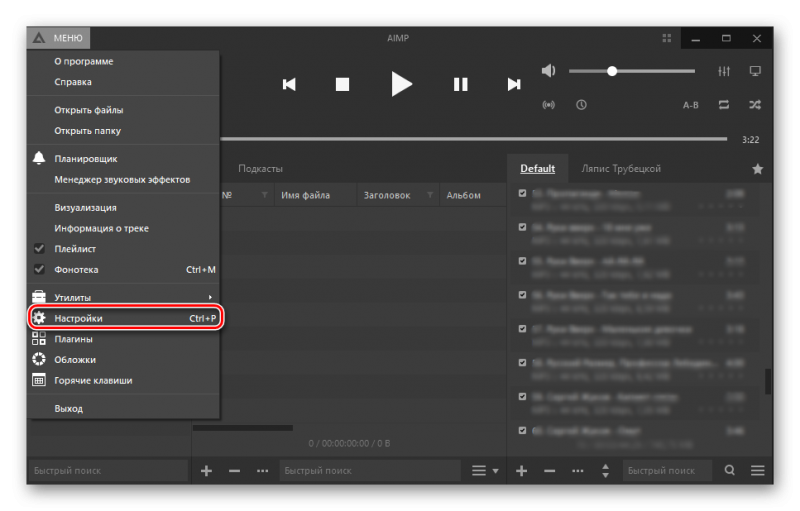Viewport: 800px width, 511px height.
Task: Toggle repeat playback mode
Action: coord(723,105)
